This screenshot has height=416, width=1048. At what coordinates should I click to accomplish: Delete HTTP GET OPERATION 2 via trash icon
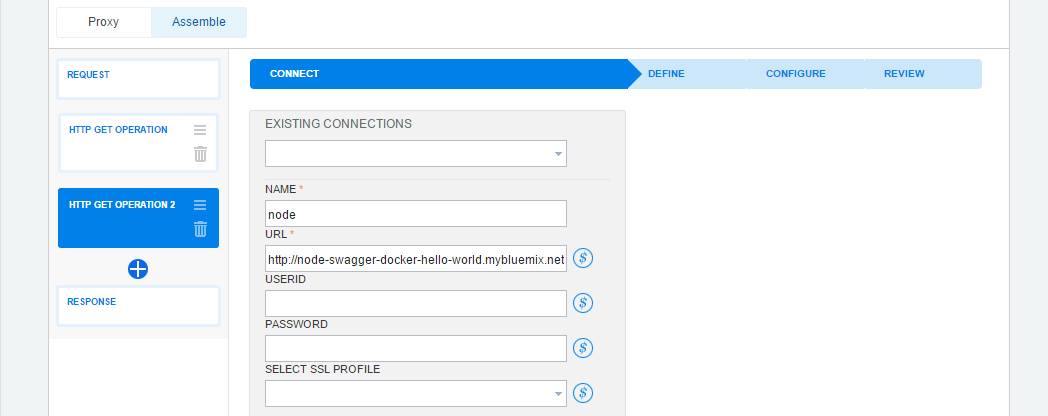(x=201, y=229)
